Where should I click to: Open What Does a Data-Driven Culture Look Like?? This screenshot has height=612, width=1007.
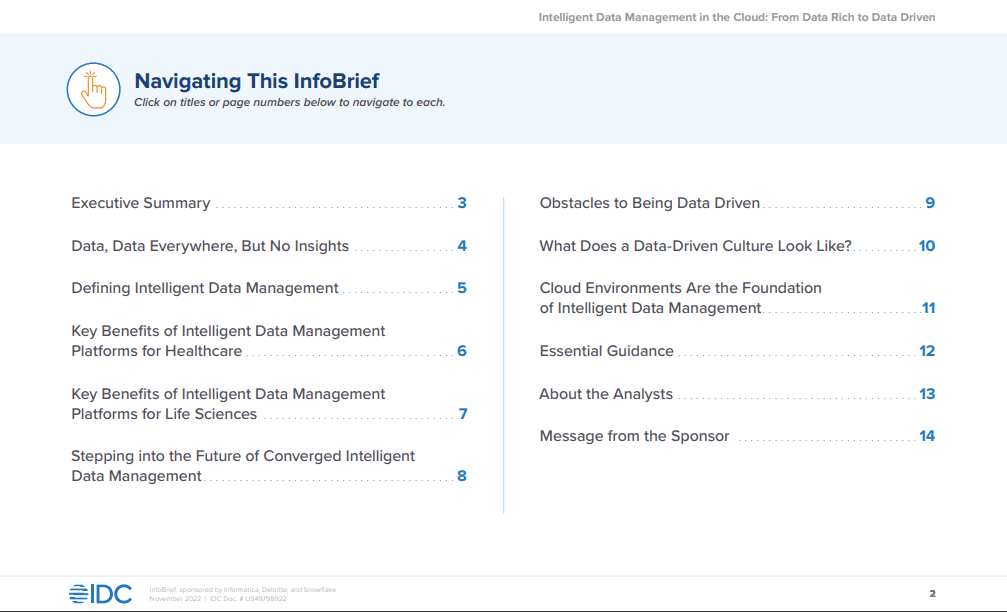pos(695,246)
